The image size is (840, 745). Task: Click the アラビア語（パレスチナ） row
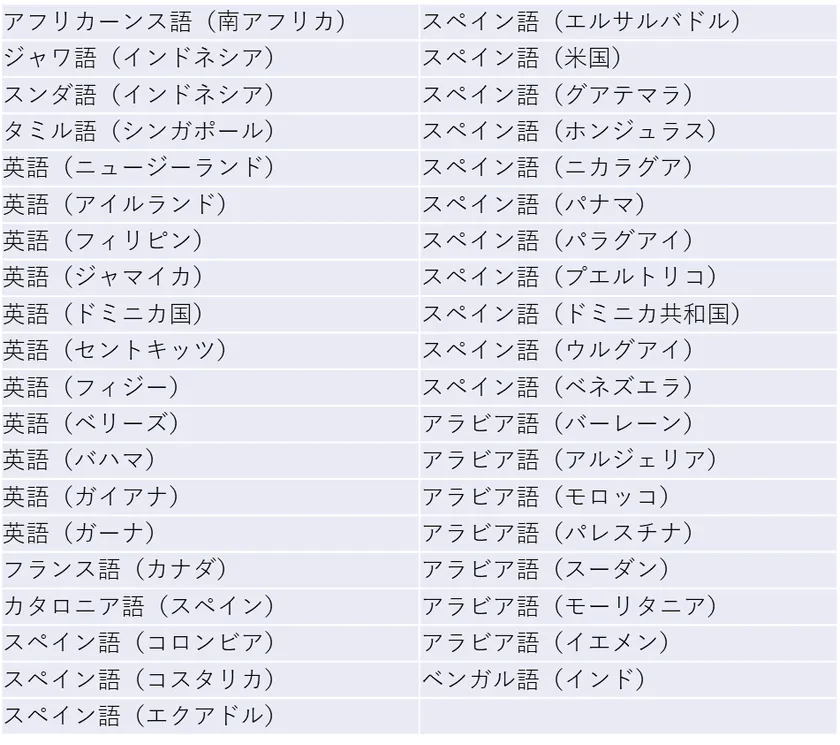click(557, 533)
